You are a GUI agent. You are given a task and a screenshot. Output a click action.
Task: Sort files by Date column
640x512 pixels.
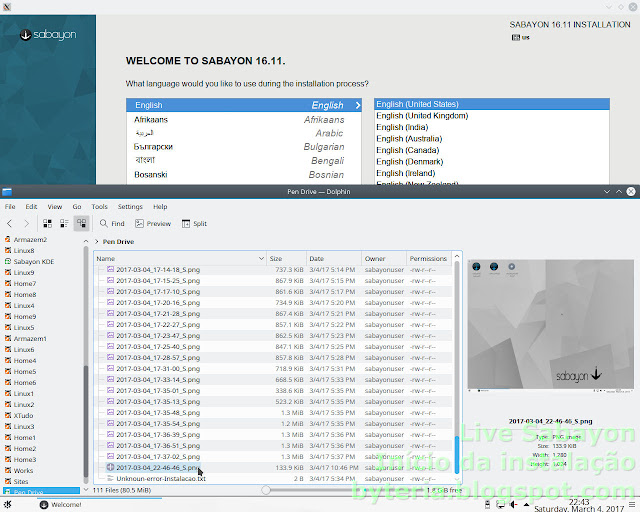click(334, 258)
